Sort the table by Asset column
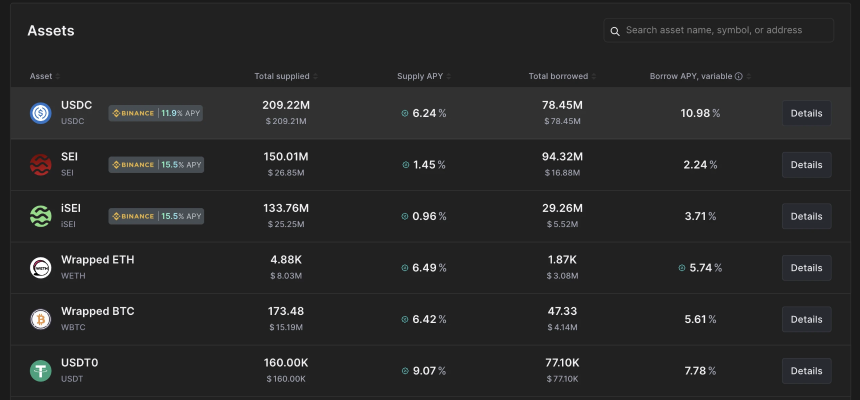 tap(42, 76)
